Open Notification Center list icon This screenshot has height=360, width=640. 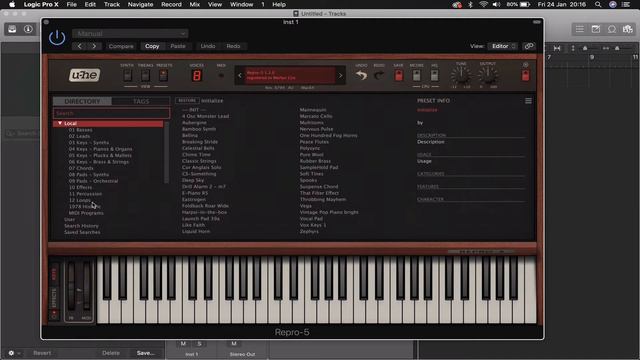click(626, 4)
